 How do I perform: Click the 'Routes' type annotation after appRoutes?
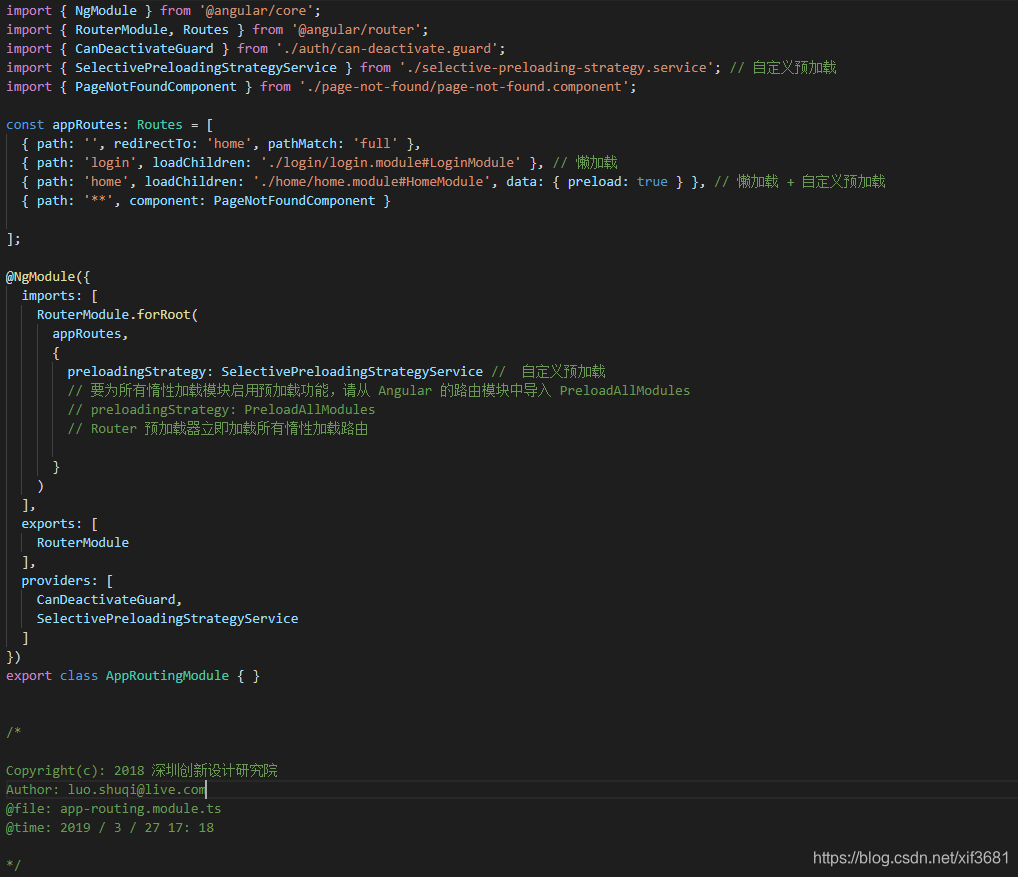tap(160, 125)
